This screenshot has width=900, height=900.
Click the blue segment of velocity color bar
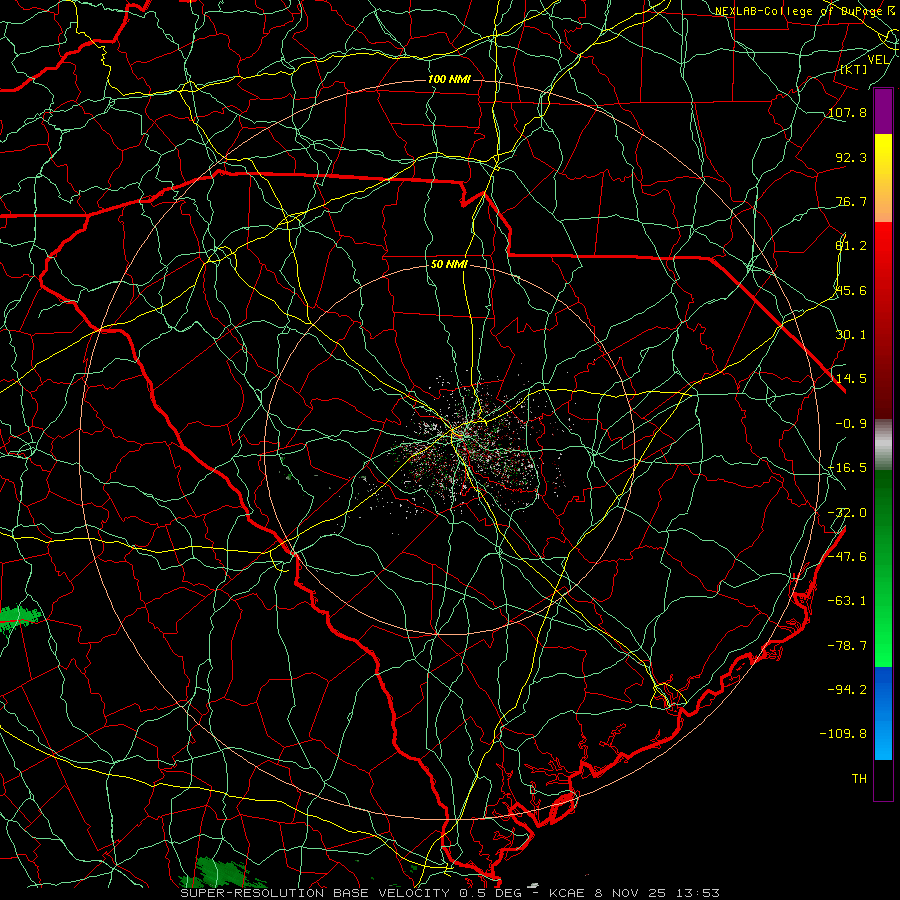883,713
